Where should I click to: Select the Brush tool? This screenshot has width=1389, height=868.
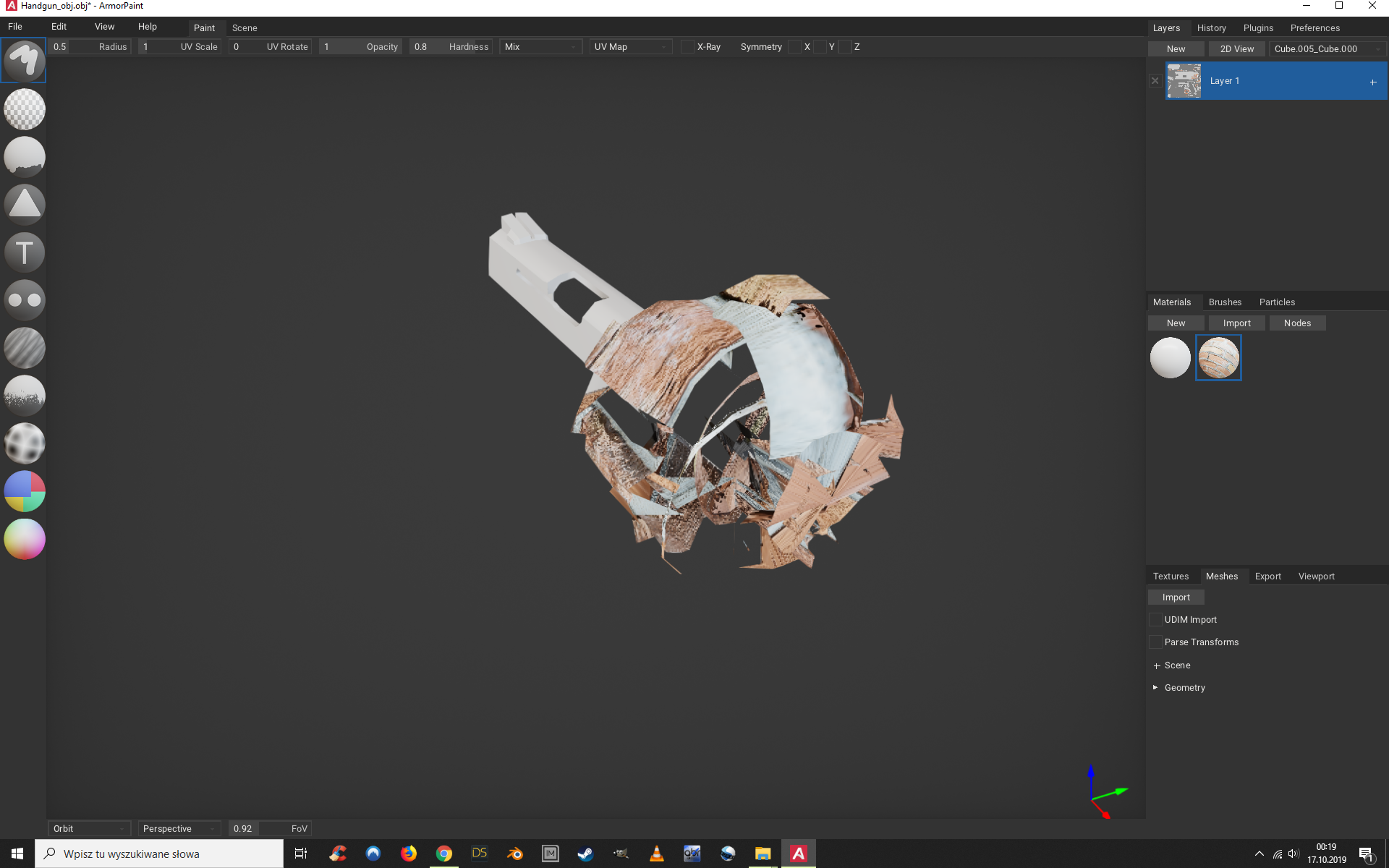coord(24,60)
